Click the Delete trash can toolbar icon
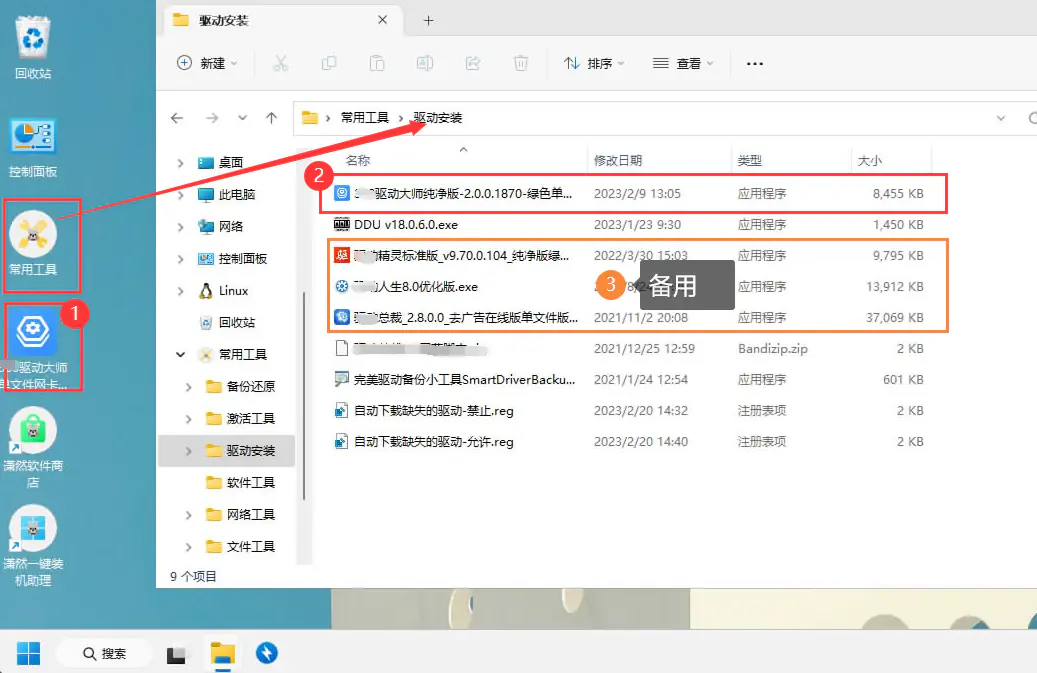The image size is (1037, 673). click(521, 63)
